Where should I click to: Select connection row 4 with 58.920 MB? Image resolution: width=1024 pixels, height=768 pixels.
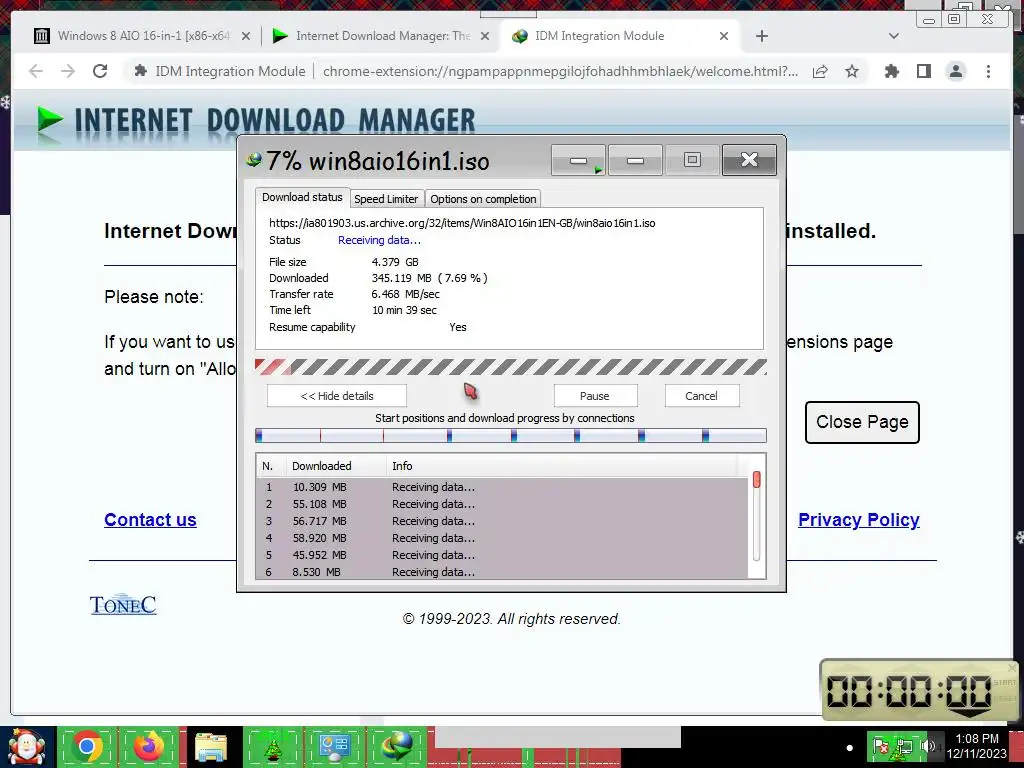[502, 538]
